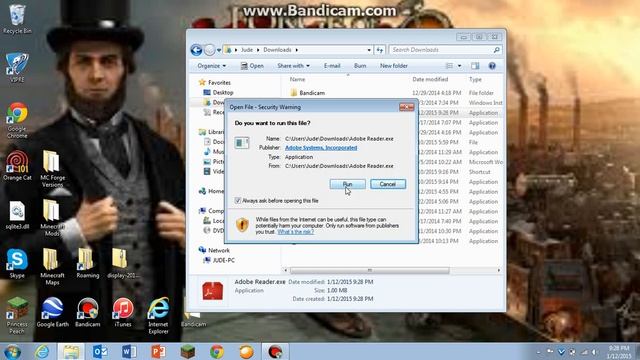Sort by the Name column header
Viewport: 640px width, 360px height.
tap(298, 80)
